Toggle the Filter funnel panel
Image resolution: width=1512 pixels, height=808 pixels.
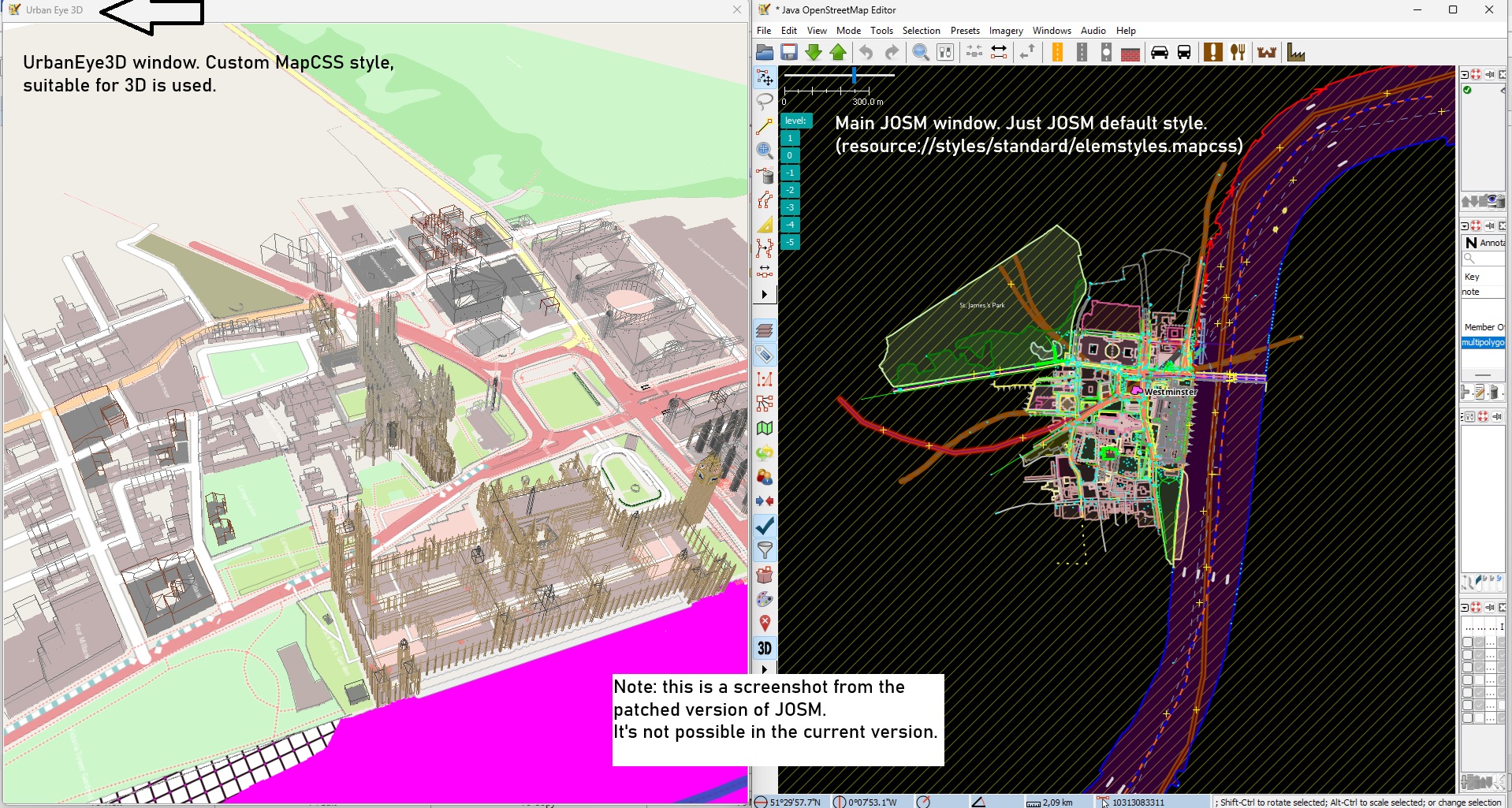(x=765, y=550)
